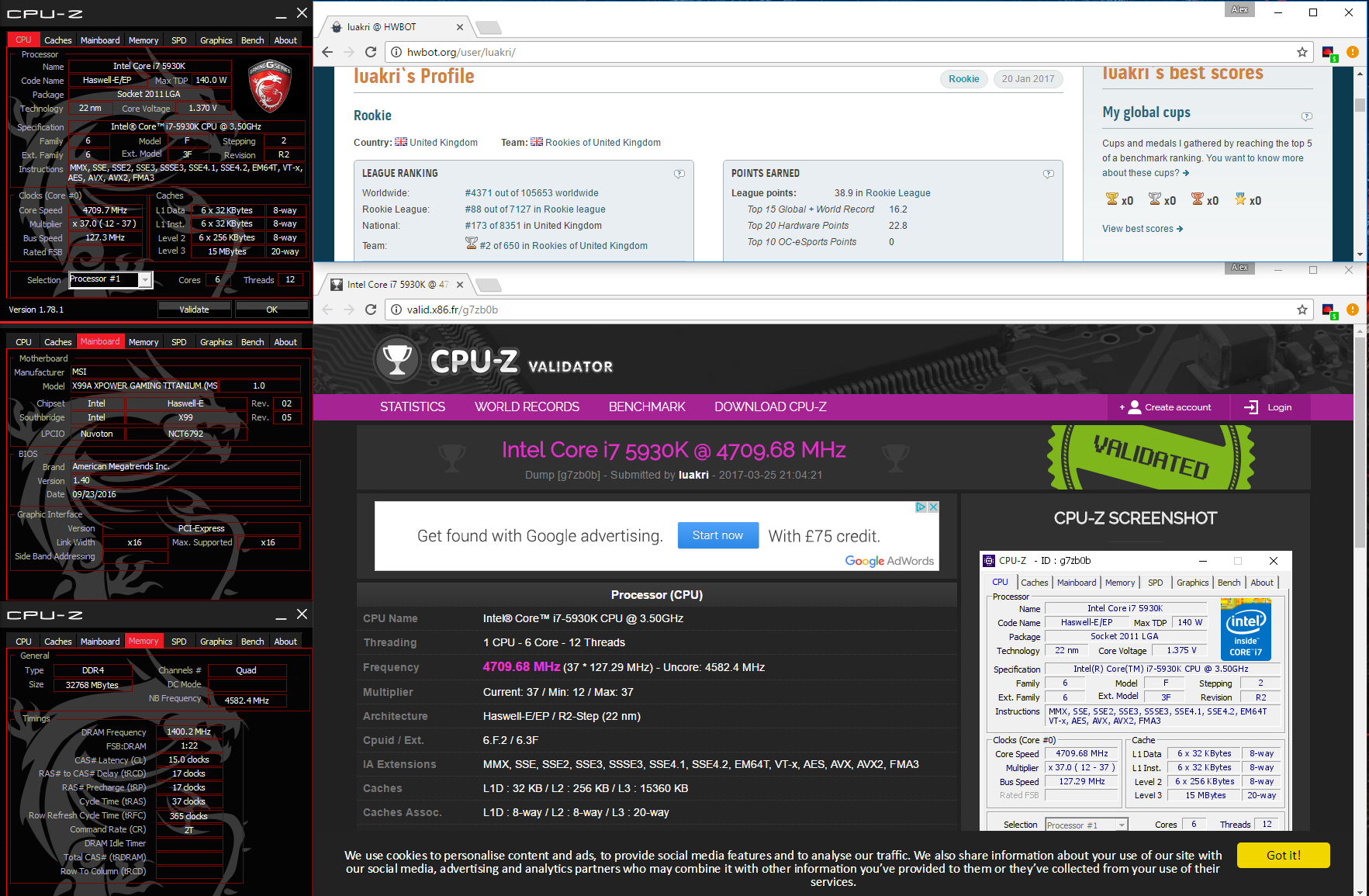1369x896 pixels.
Task: Click the Alex profile button in HWBOT window
Action: [1239, 9]
